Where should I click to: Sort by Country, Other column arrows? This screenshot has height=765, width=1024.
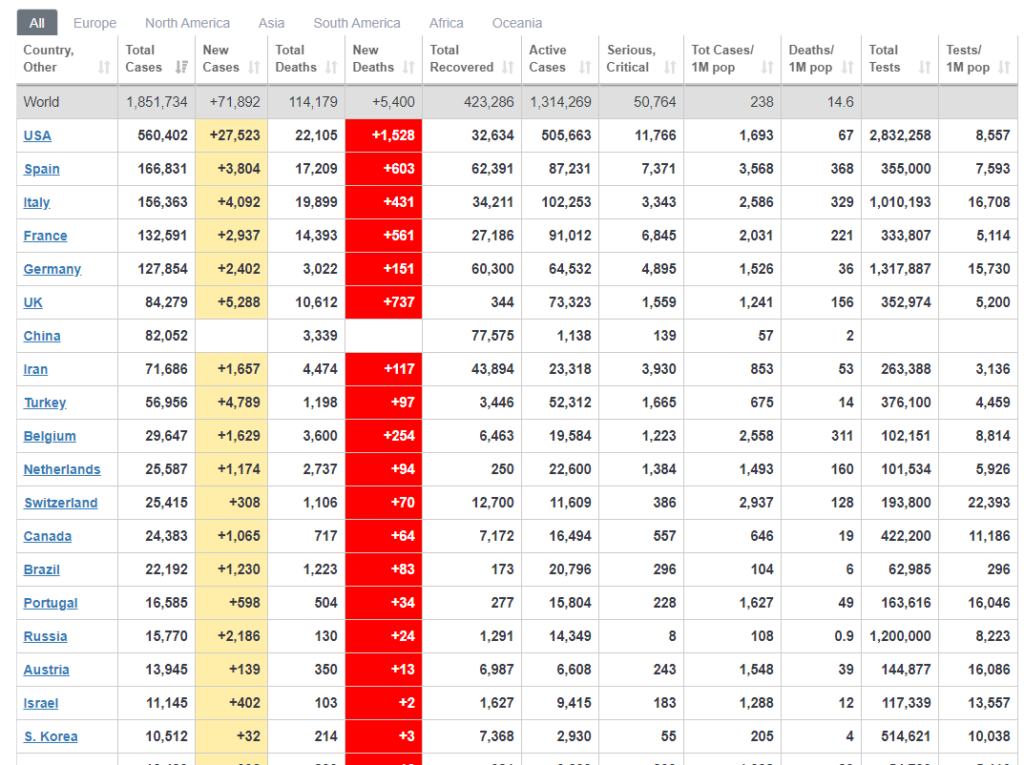(x=104, y=67)
